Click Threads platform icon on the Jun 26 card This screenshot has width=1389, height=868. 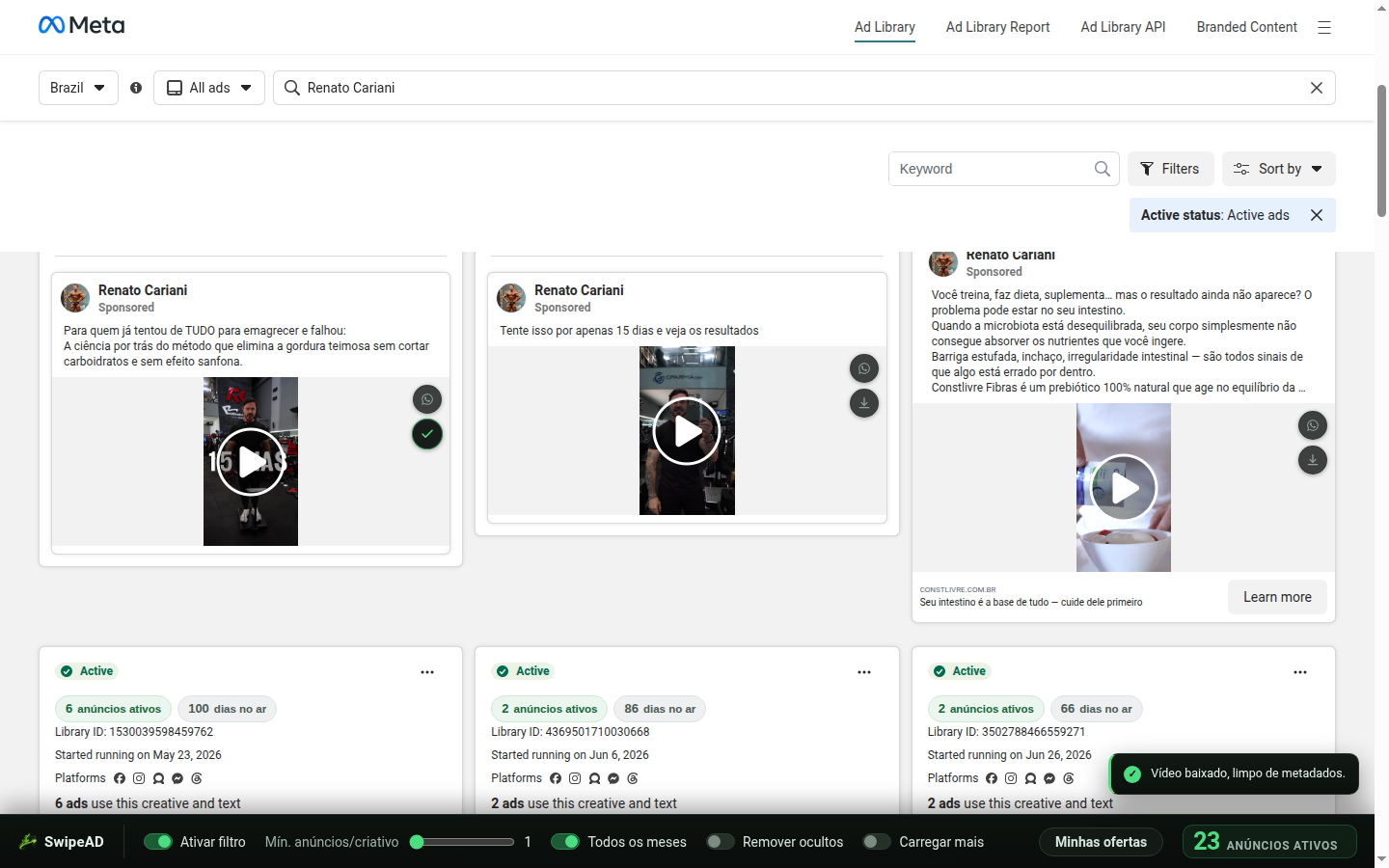click(1069, 778)
